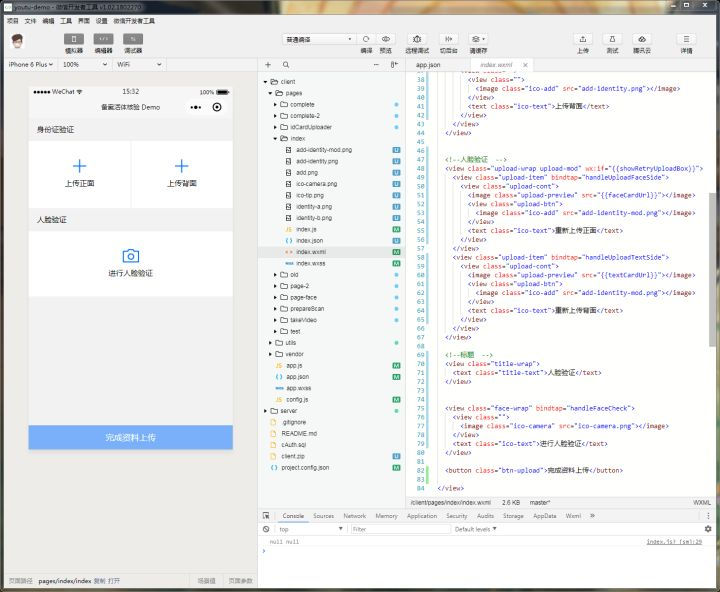Open remote debugging bug icon
The image size is (720, 592).
tap(417, 39)
